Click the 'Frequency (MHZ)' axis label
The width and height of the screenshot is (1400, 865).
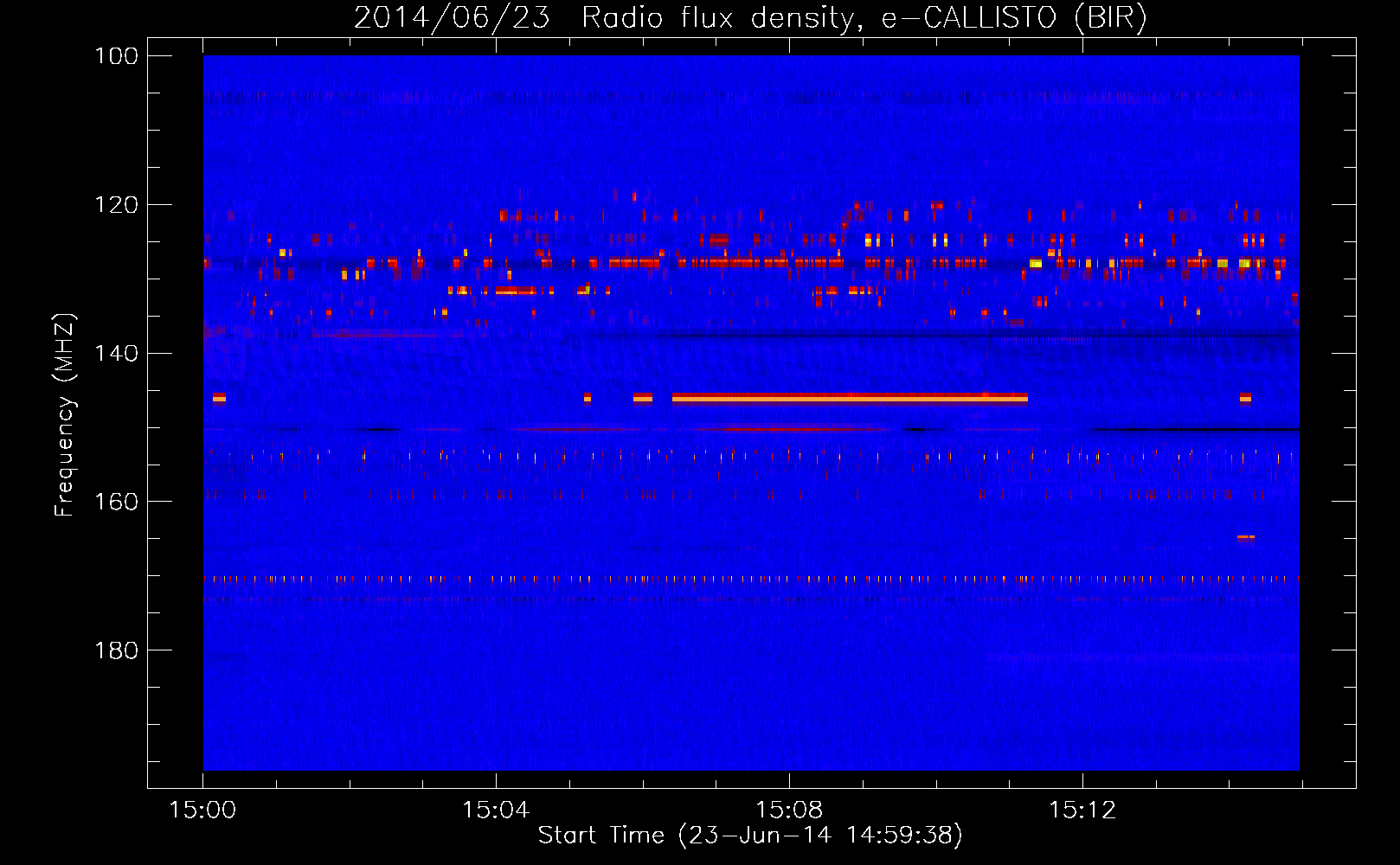click(65, 414)
